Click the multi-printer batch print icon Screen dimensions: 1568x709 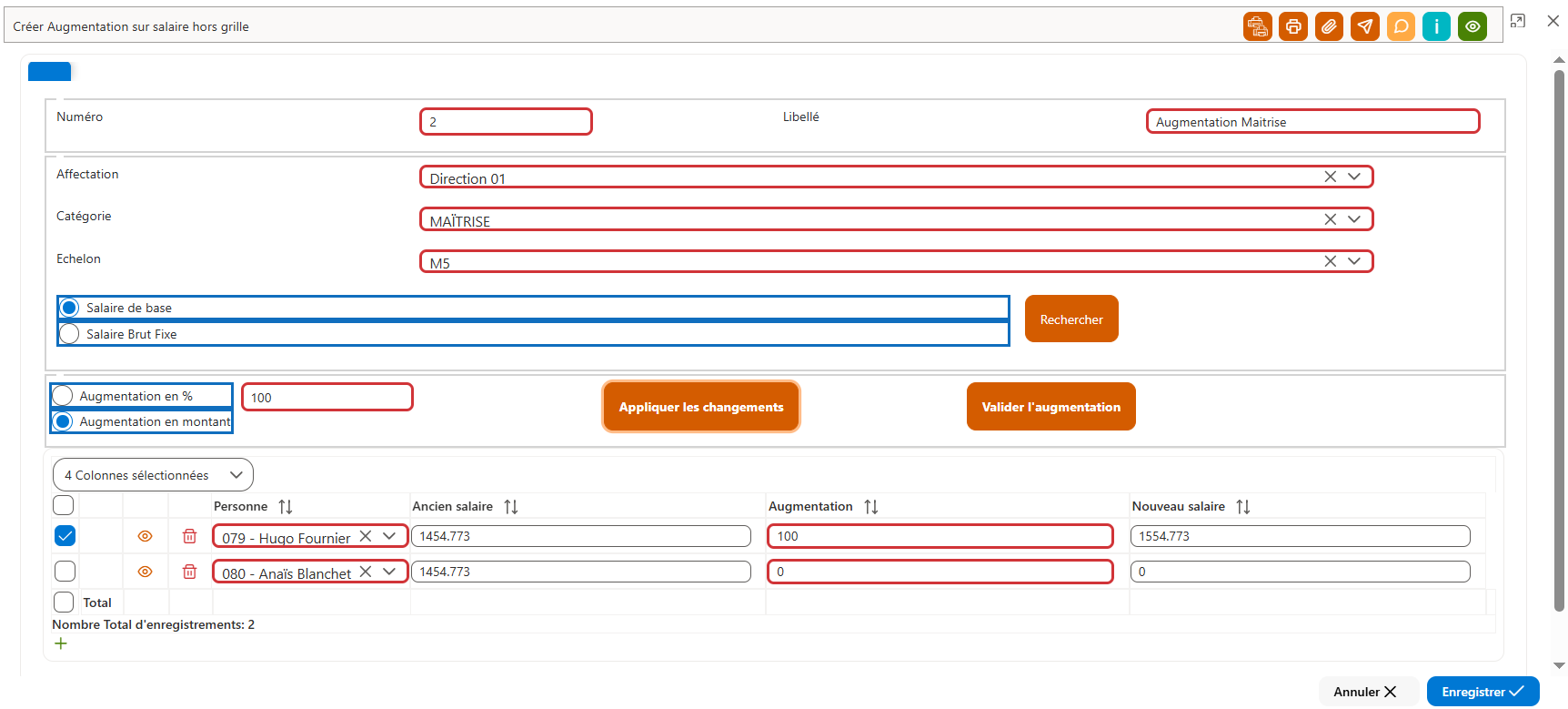tap(1258, 26)
